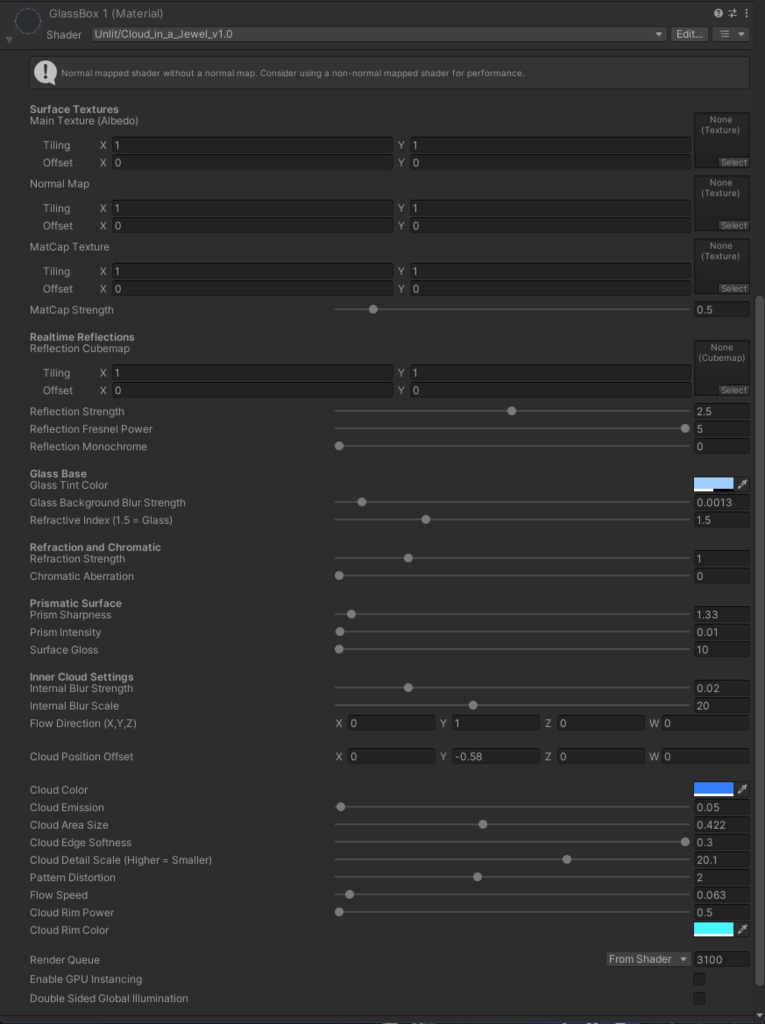Viewport: 765px width, 1024px height.
Task: Click the shader warning exclamation icon
Action: [x=45, y=72]
